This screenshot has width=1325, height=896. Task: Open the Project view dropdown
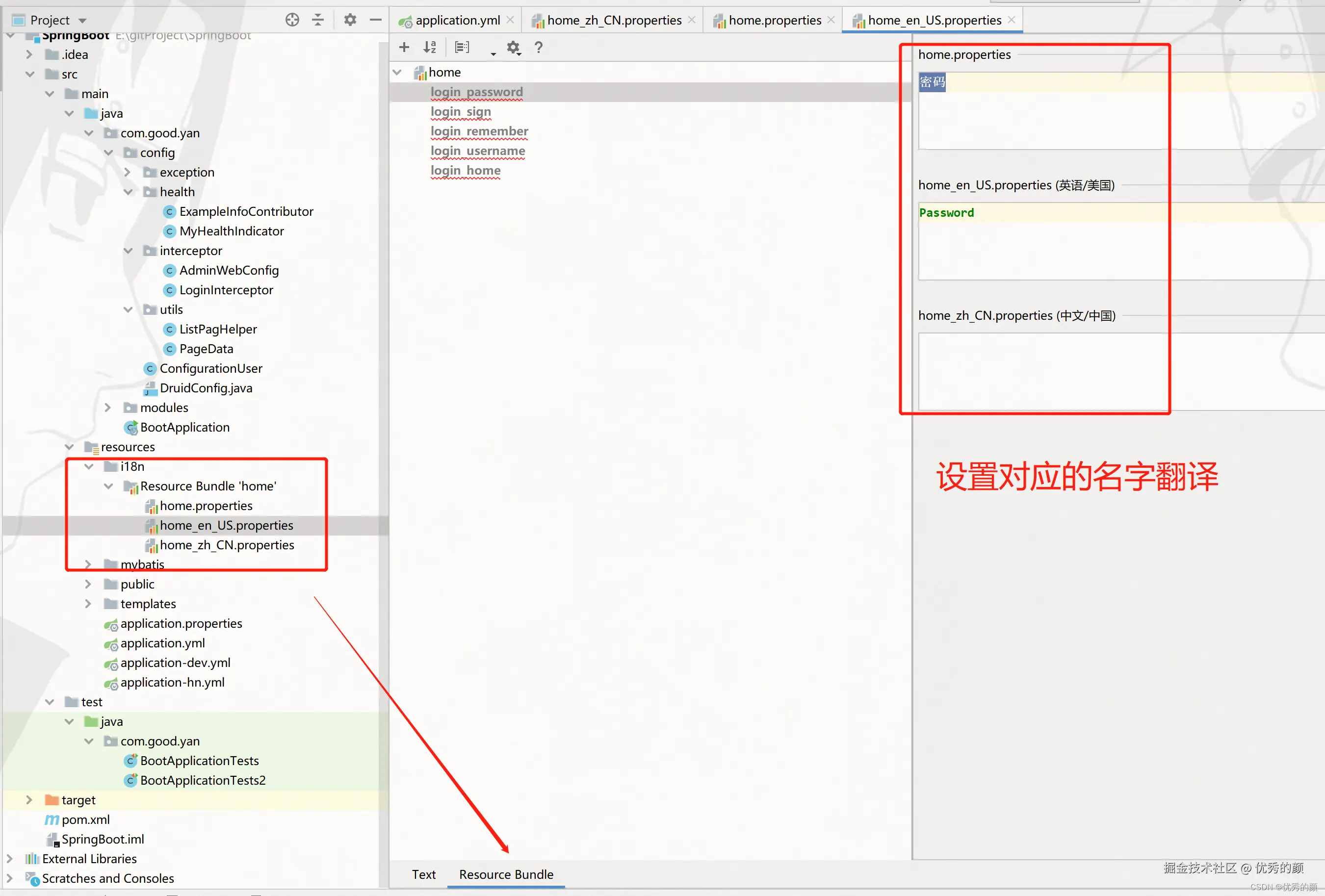click(83, 21)
